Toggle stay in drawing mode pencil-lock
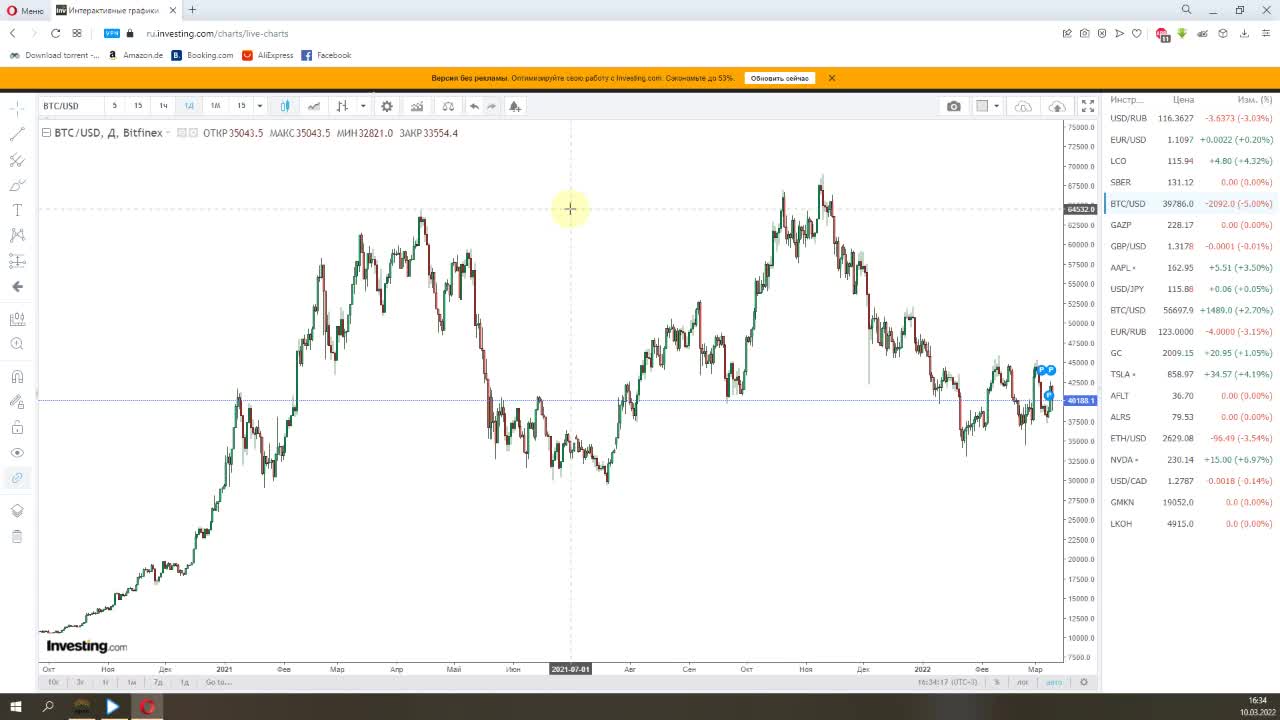The width and height of the screenshot is (1280, 720). click(x=17, y=402)
